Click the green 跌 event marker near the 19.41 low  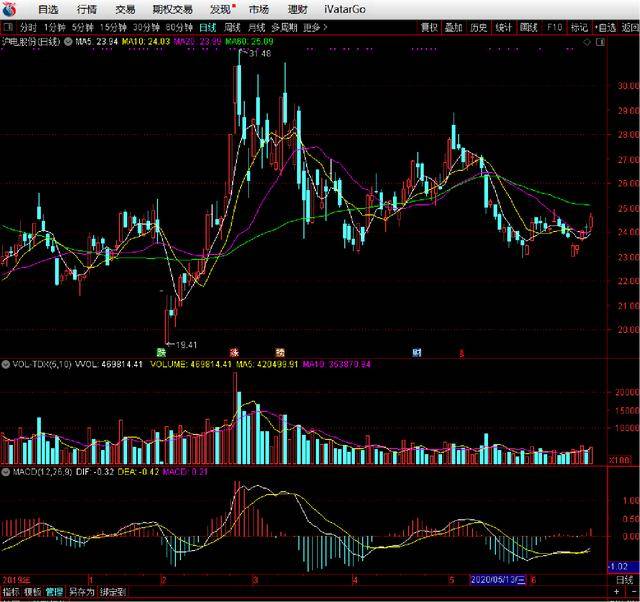coord(161,352)
